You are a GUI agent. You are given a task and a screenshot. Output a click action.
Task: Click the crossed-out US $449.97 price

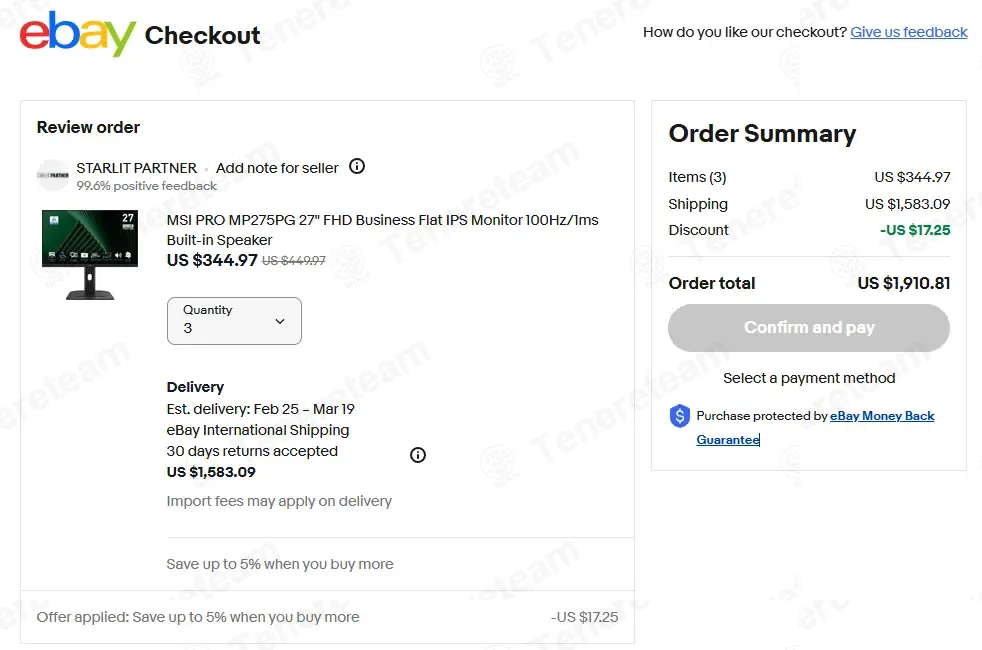(294, 261)
